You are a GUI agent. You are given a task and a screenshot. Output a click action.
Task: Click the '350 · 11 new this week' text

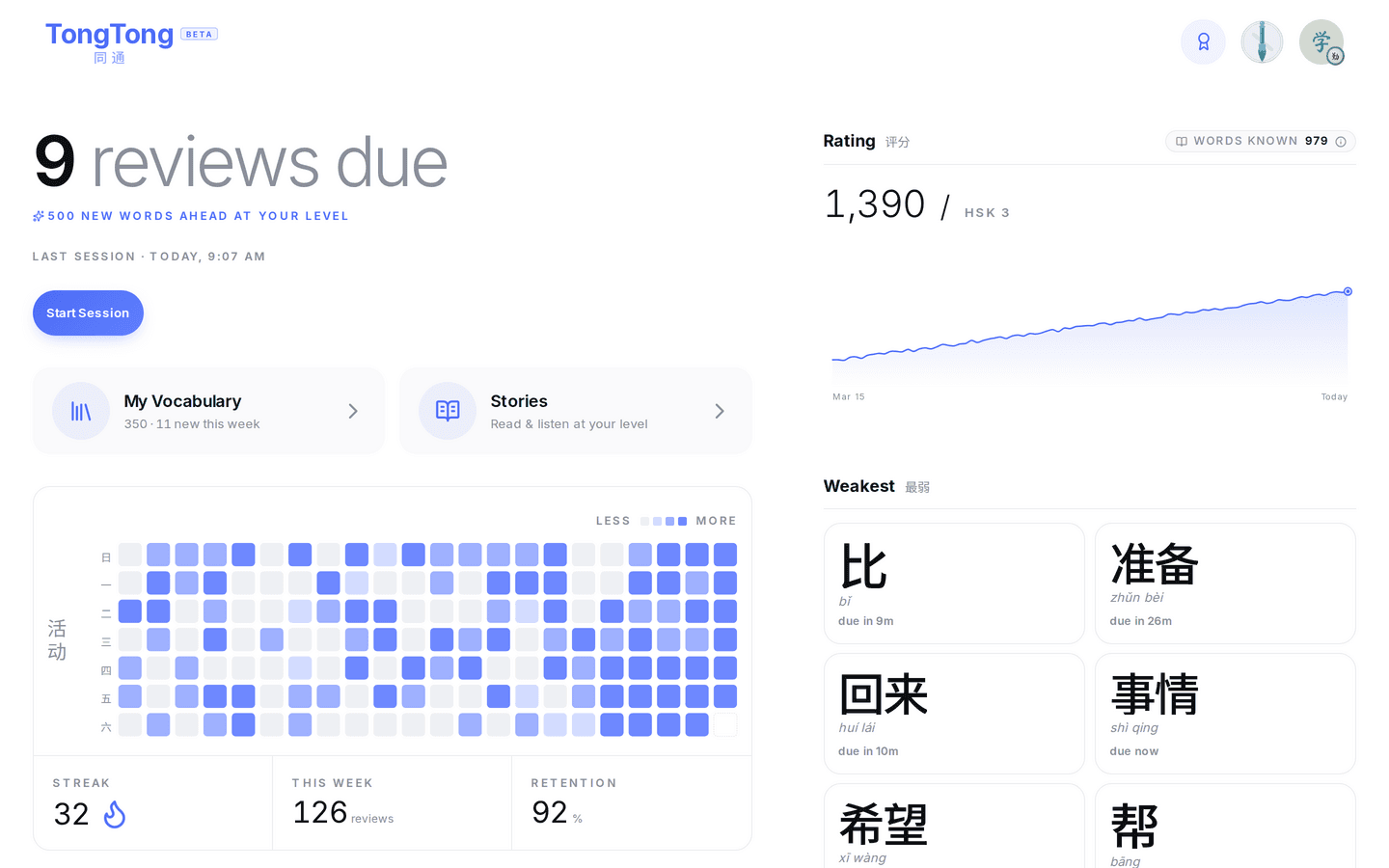click(x=192, y=424)
